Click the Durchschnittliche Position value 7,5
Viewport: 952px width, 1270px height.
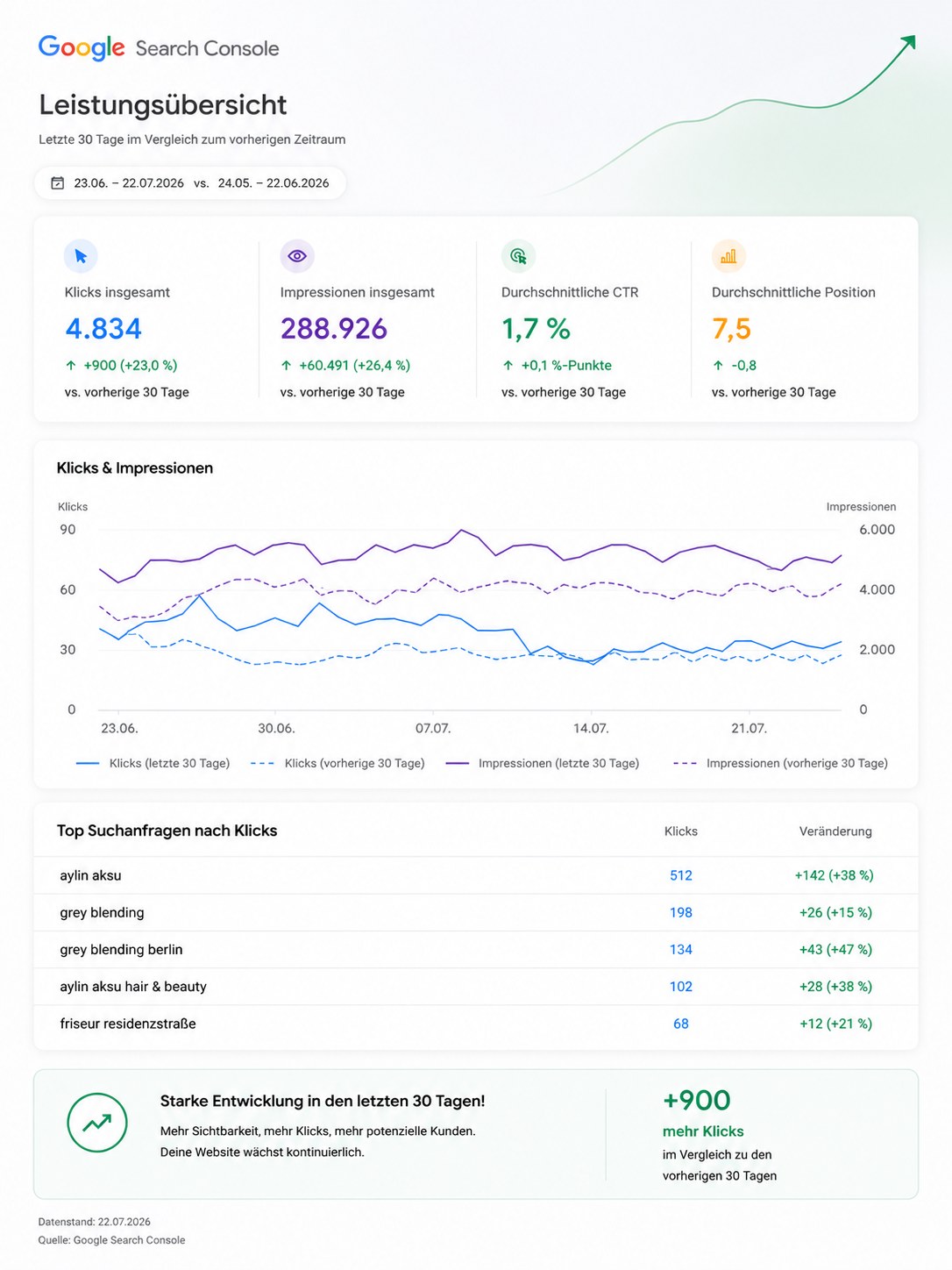732,329
